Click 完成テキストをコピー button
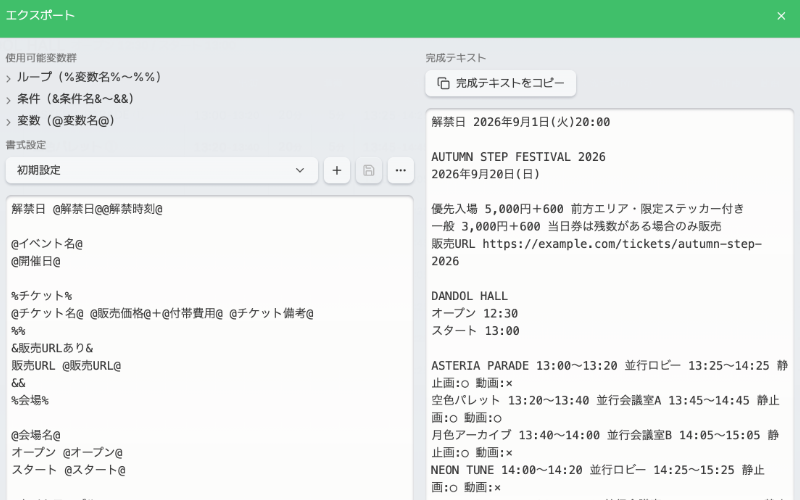The image size is (800, 500). click(501, 83)
